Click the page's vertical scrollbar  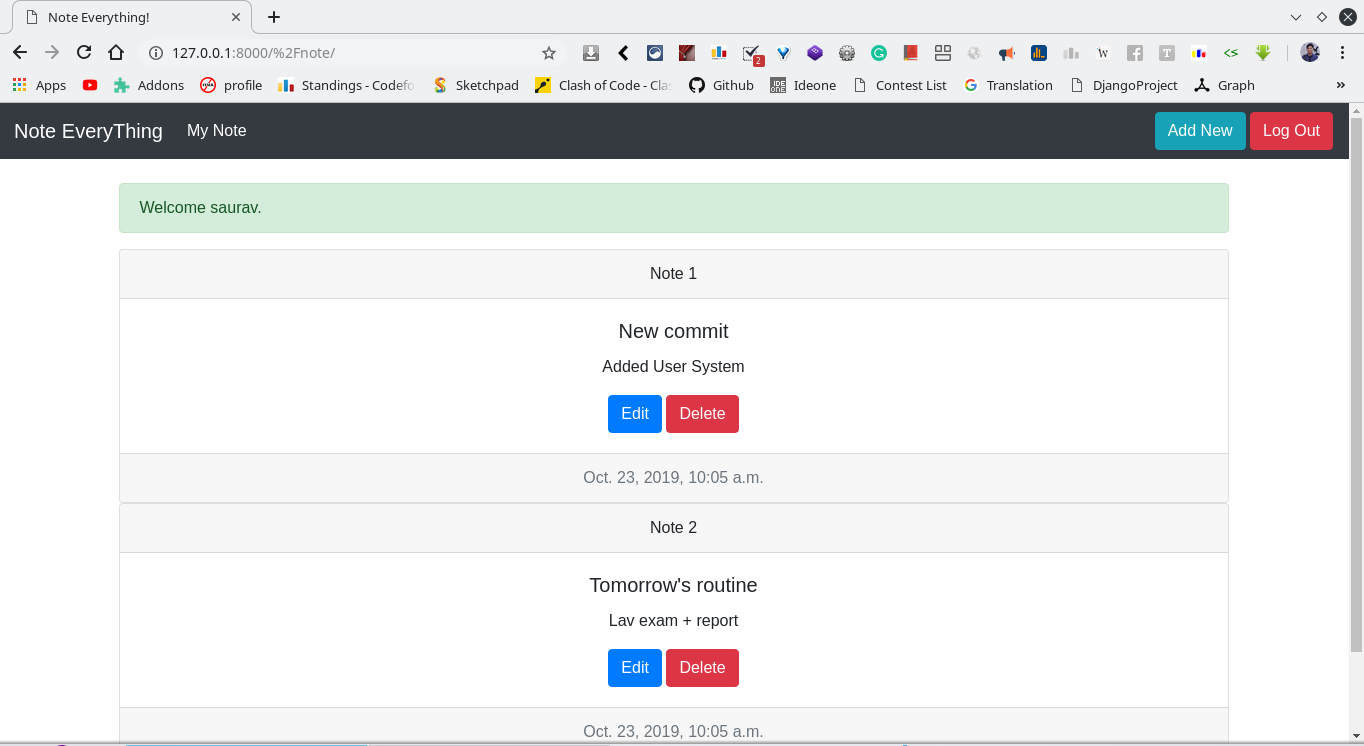1356,400
